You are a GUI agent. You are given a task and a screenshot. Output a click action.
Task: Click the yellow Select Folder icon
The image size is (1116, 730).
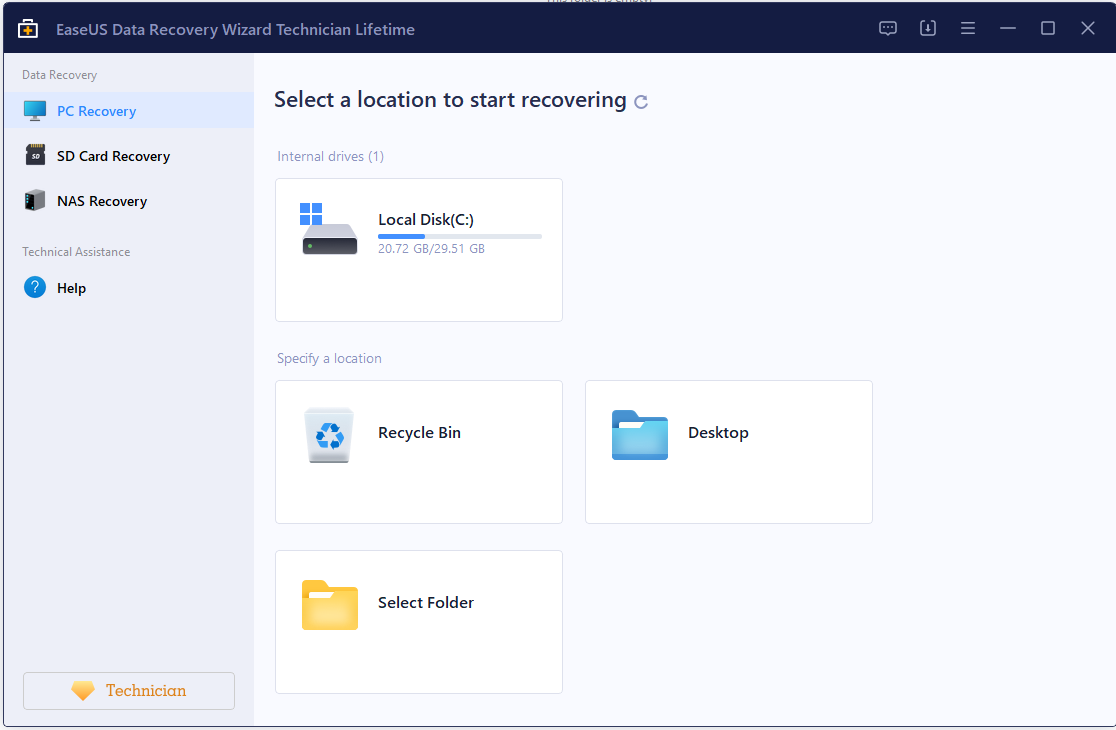pyautogui.click(x=330, y=605)
